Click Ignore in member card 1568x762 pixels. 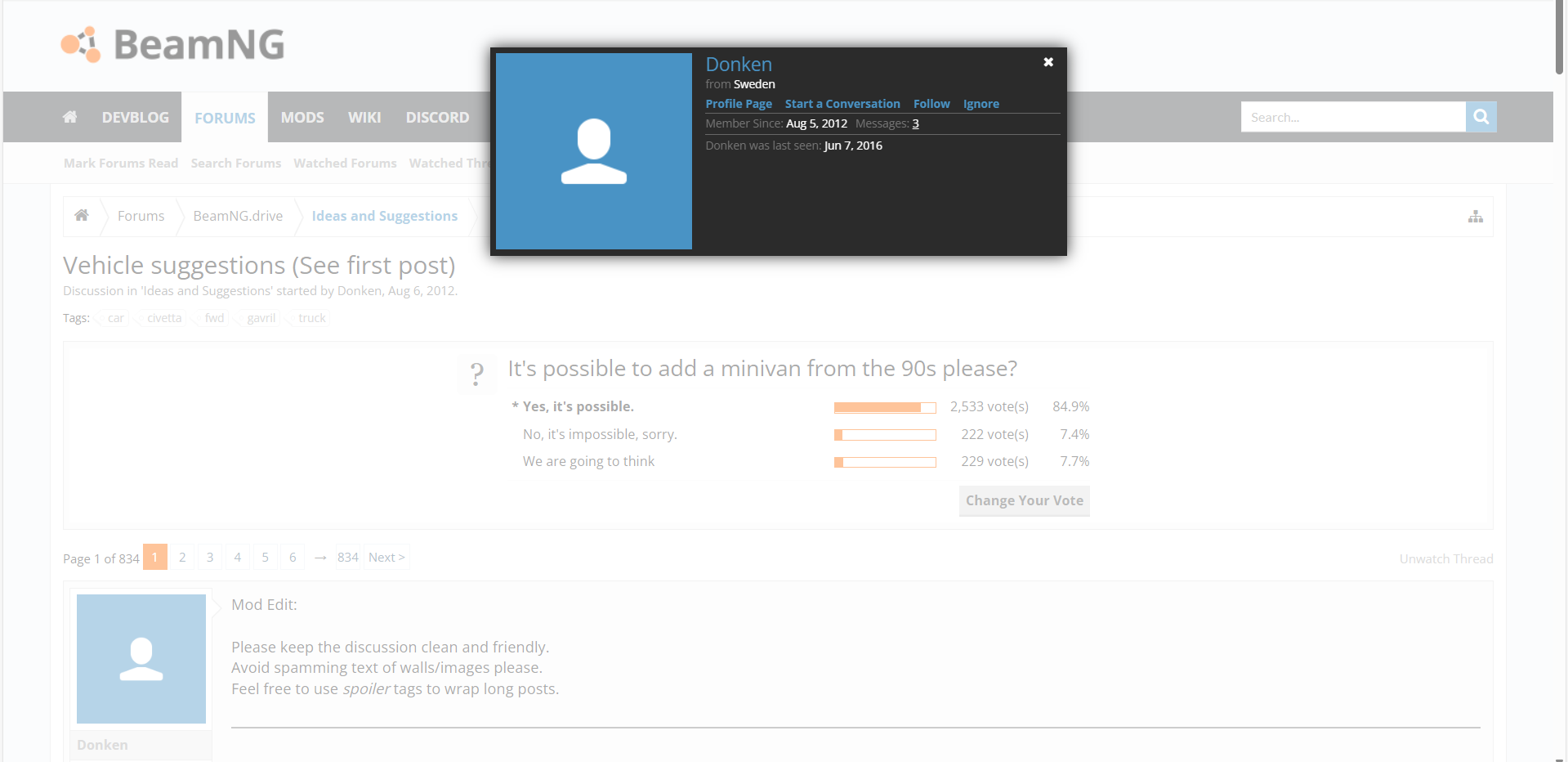pos(981,104)
